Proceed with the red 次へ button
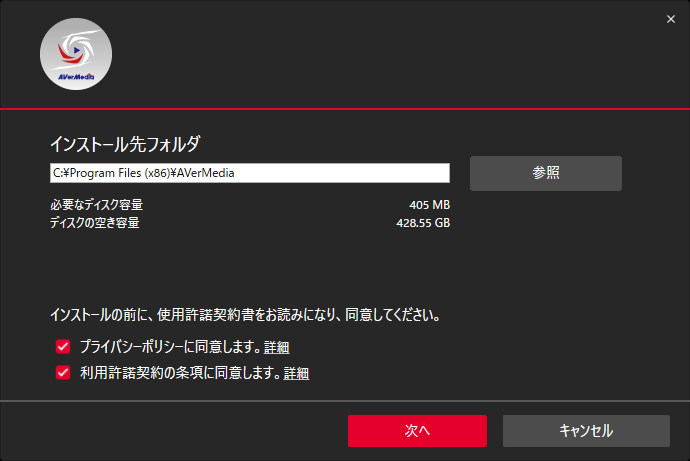690x461 pixels. pos(417,431)
